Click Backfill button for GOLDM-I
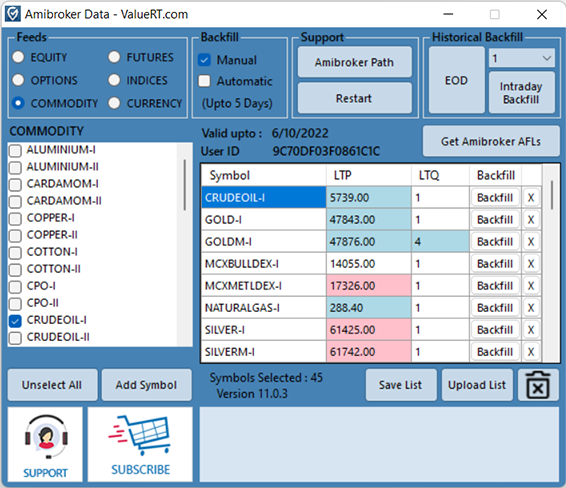The width and height of the screenshot is (566, 488). coord(495,241)
